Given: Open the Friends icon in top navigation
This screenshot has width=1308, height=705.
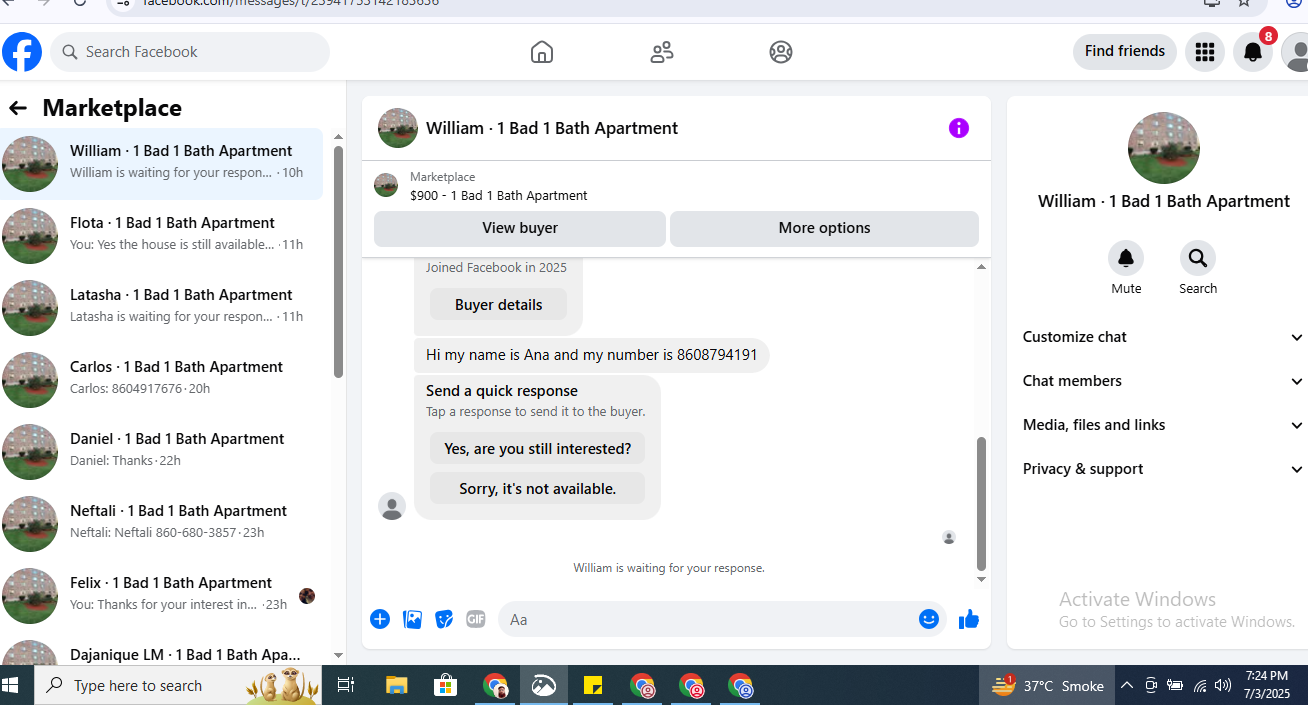Looking at the screenshot, I should pyautogui.click(x=661, y=52).
